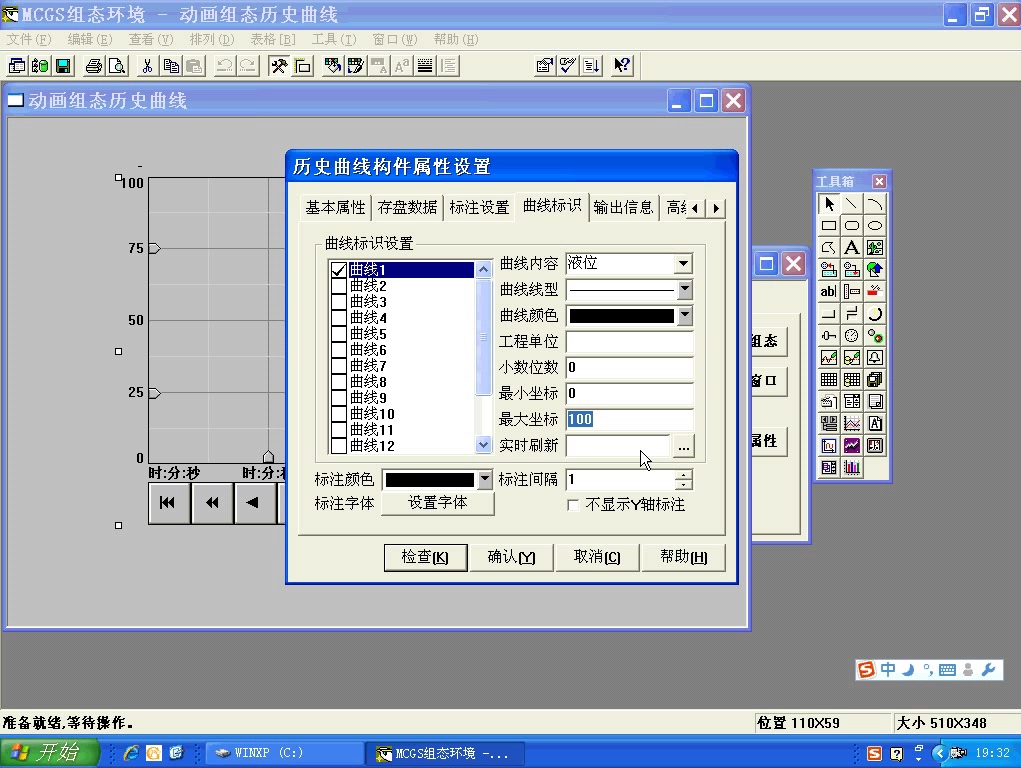The height and width of the screenshot is (768, 1021).
Task: Select the arrow selection tool in the toolbox
Action: click(x=830, y=202)
